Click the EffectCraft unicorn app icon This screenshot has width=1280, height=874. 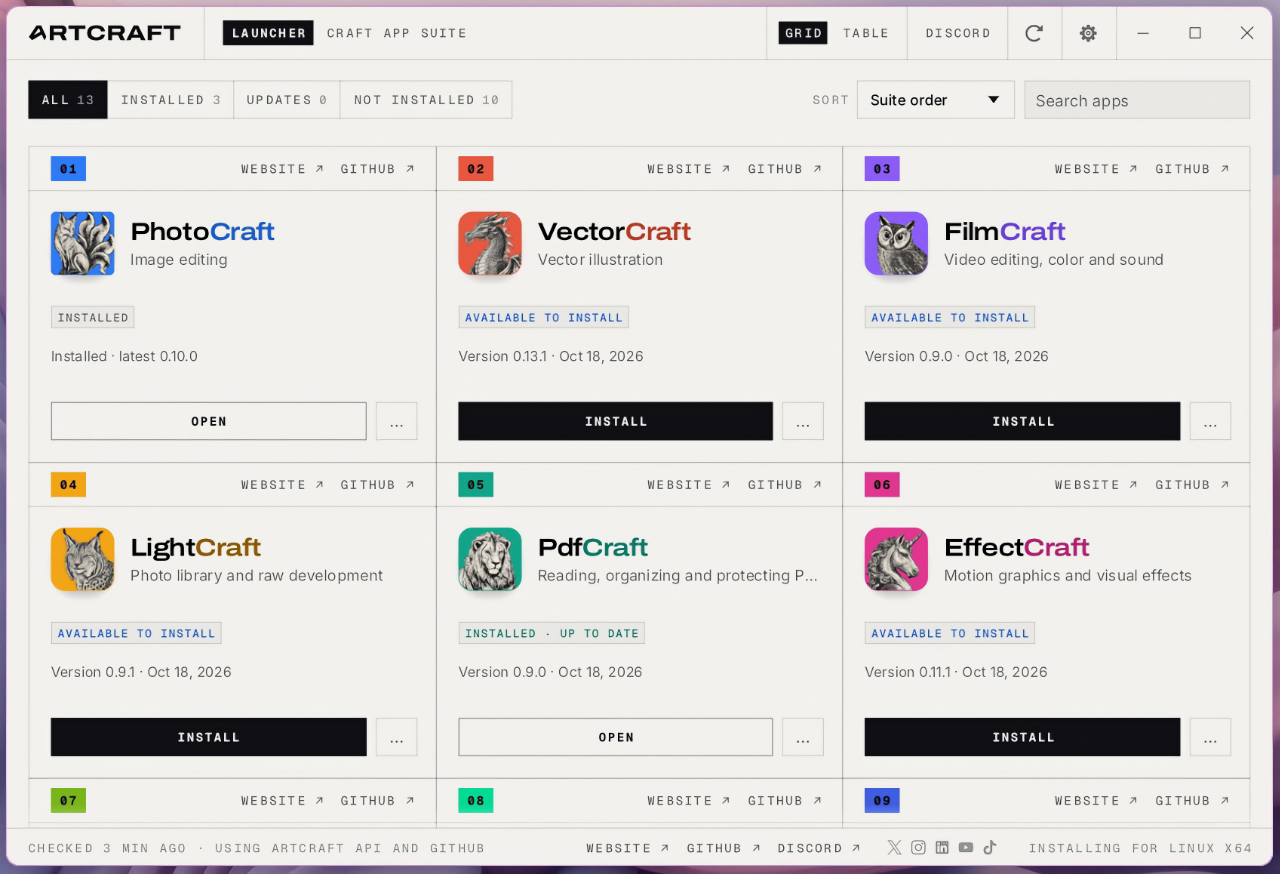(897, 559)
